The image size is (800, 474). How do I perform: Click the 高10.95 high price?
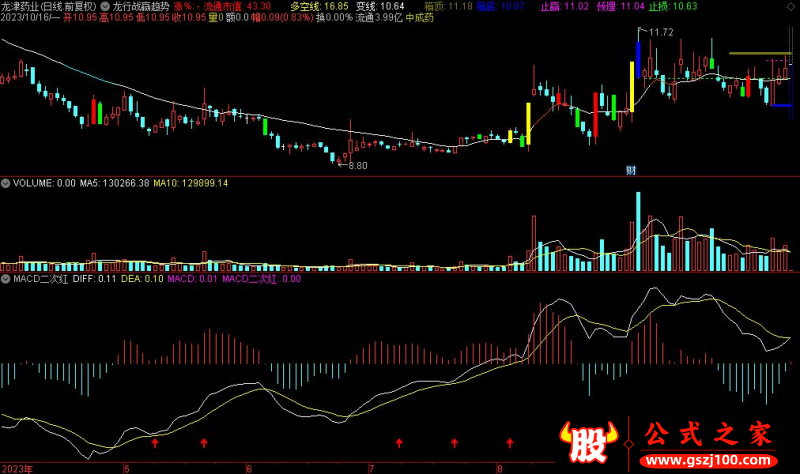tap(116, 18)
